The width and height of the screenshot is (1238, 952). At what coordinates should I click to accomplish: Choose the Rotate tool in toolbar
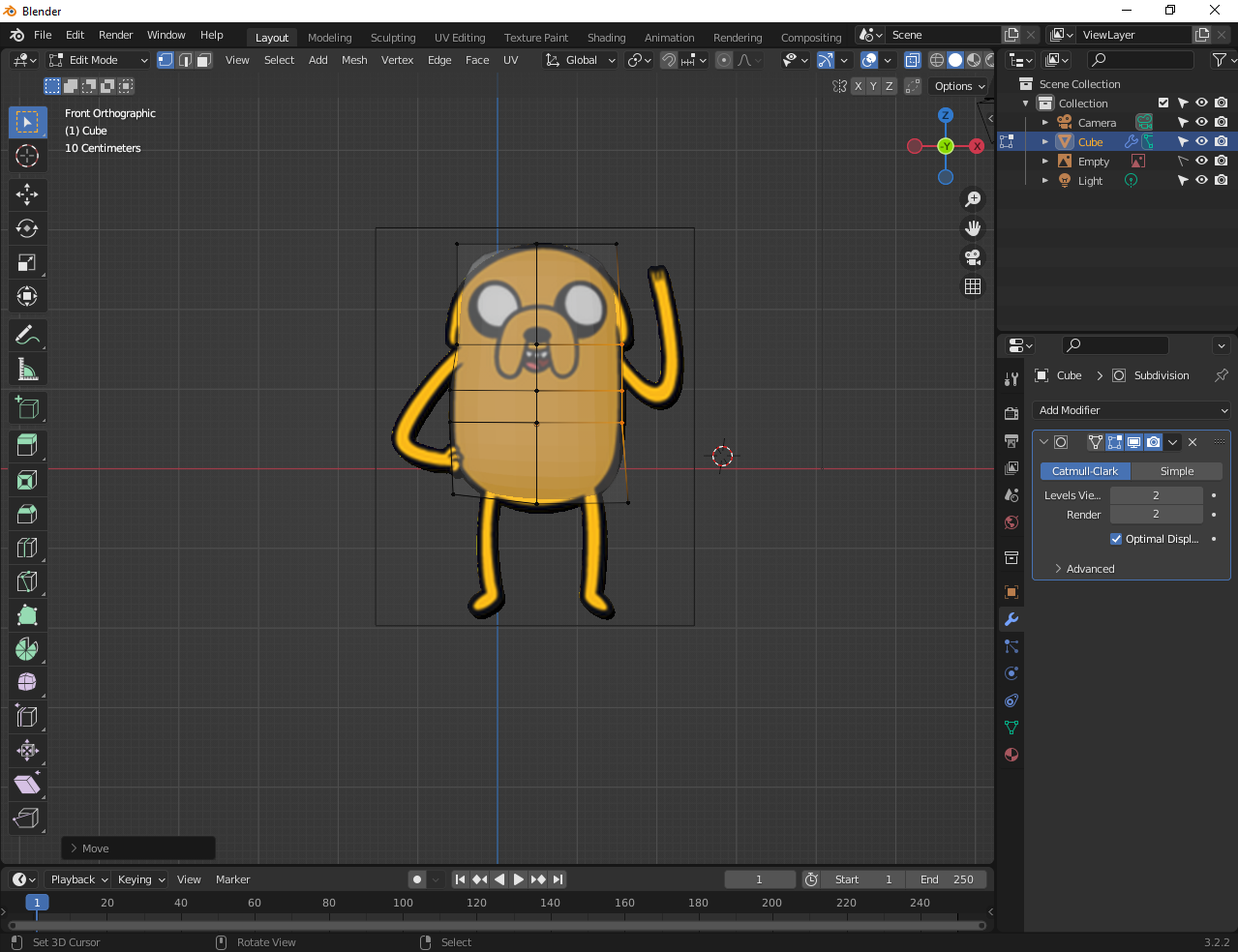27,228
